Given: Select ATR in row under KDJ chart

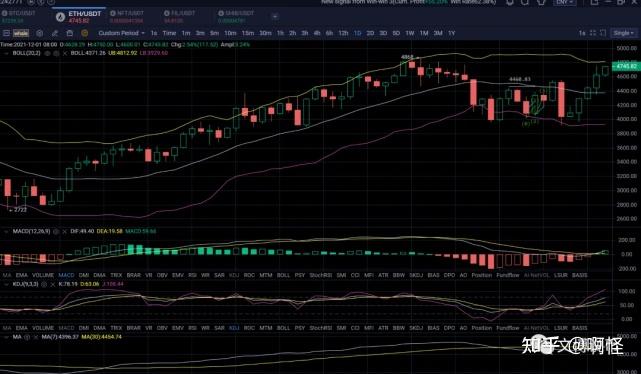Looking at the screenshot, I should tap(383, 328).
